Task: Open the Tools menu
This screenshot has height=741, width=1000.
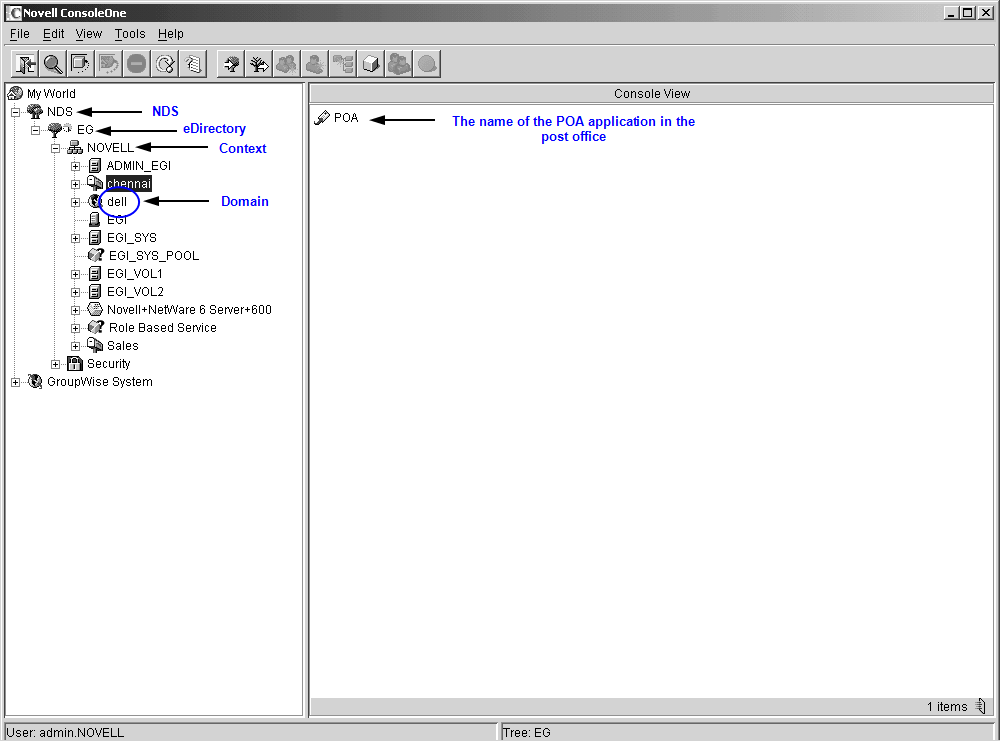Action: coord(130,34)
